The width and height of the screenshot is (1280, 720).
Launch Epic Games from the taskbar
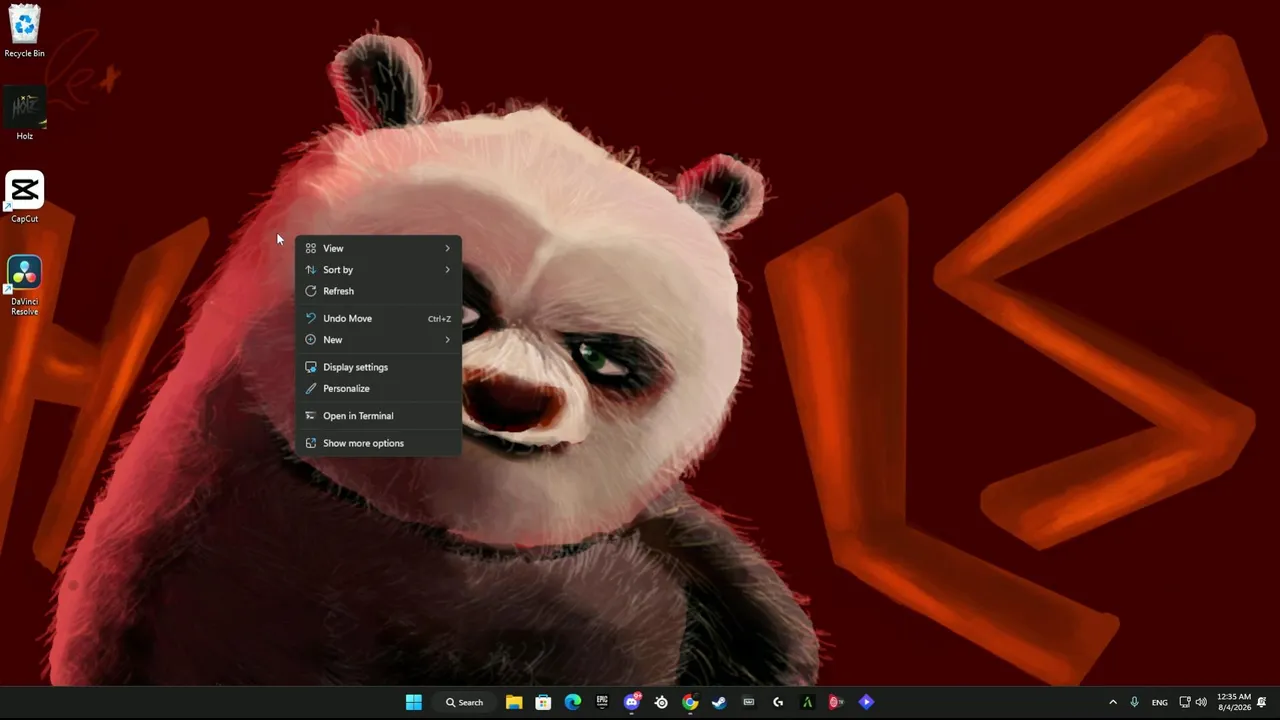[x=602, y=702]
